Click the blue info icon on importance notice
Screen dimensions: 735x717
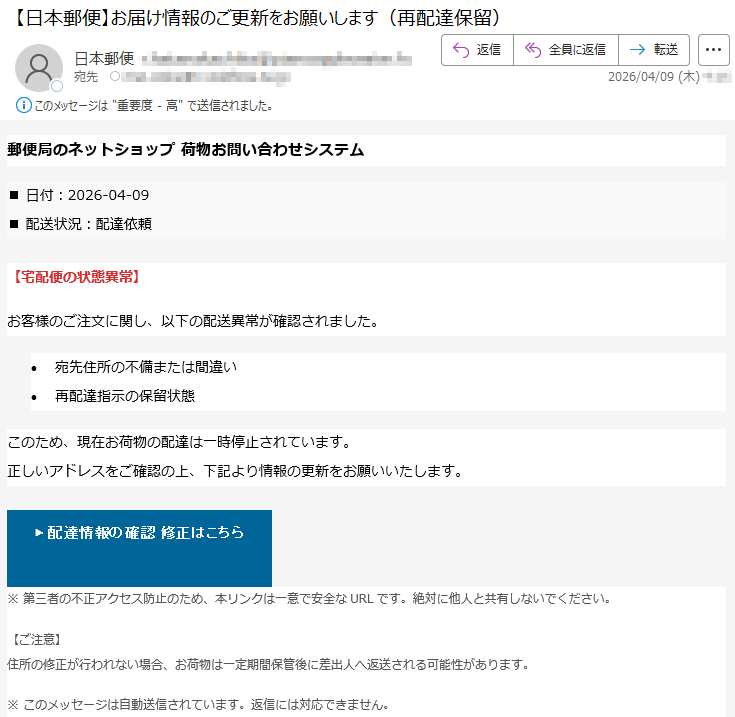pyautogui.click(x=23, y=105)
